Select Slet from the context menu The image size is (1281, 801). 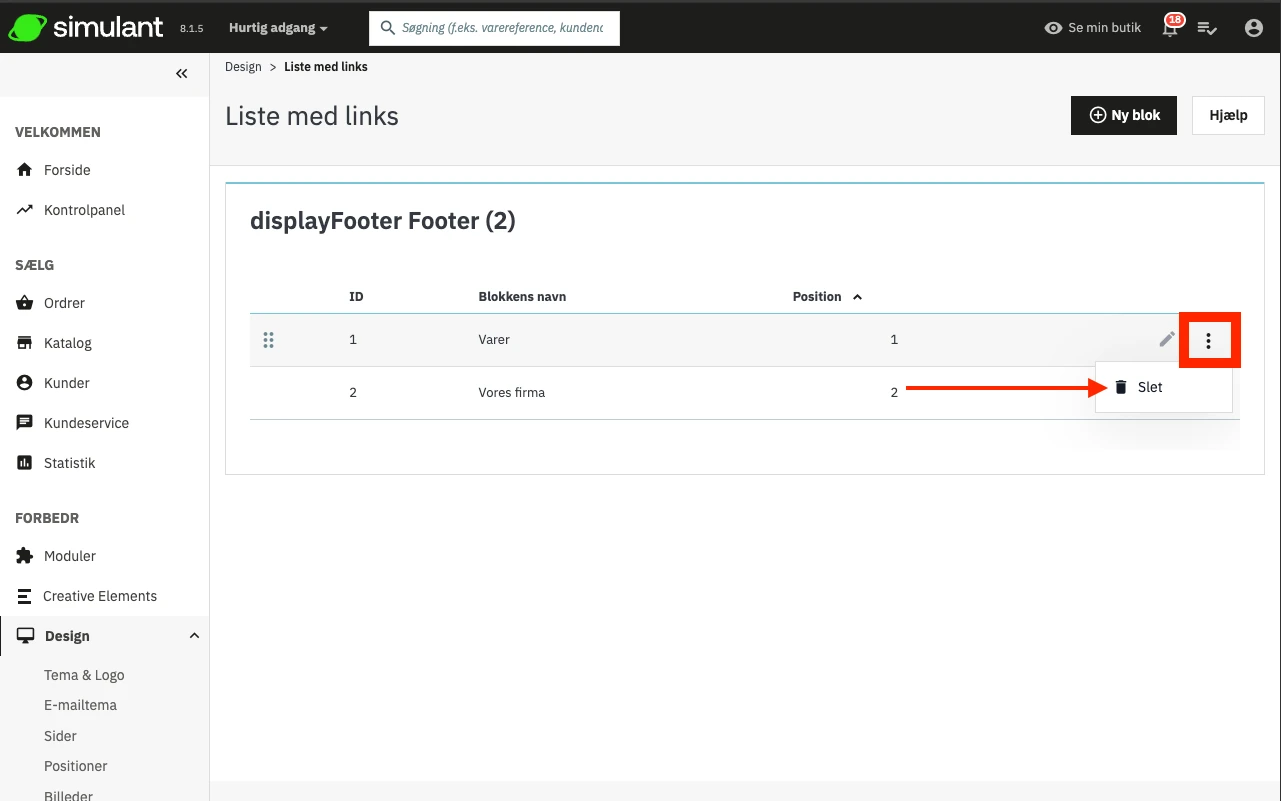pos(1150,387)
